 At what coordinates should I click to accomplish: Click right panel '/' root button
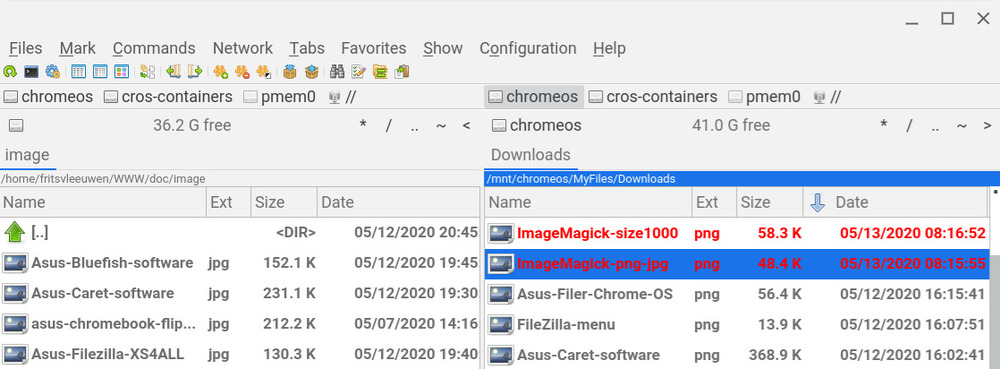909,126
